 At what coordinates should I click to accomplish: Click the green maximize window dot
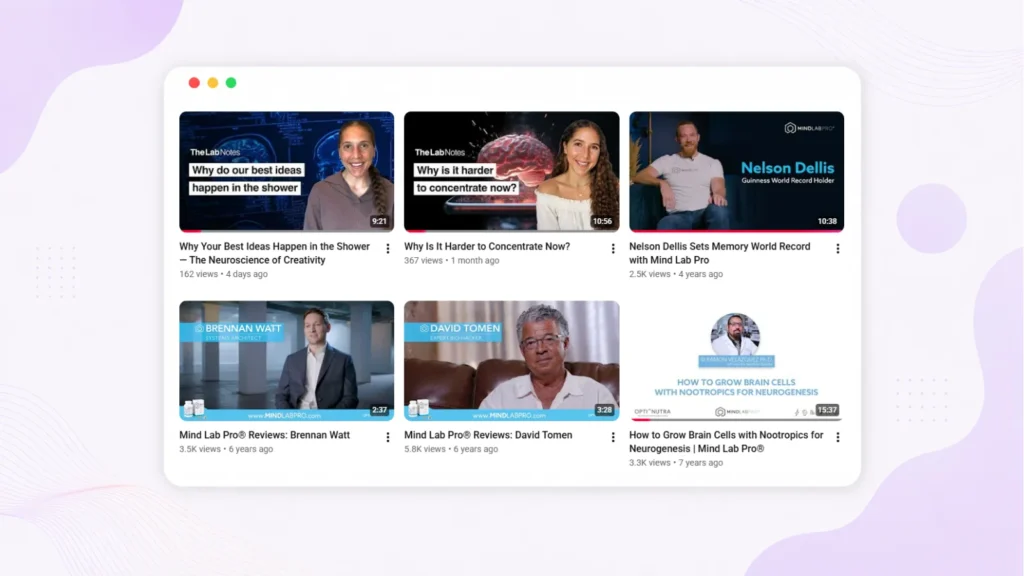tap(231, 83)
